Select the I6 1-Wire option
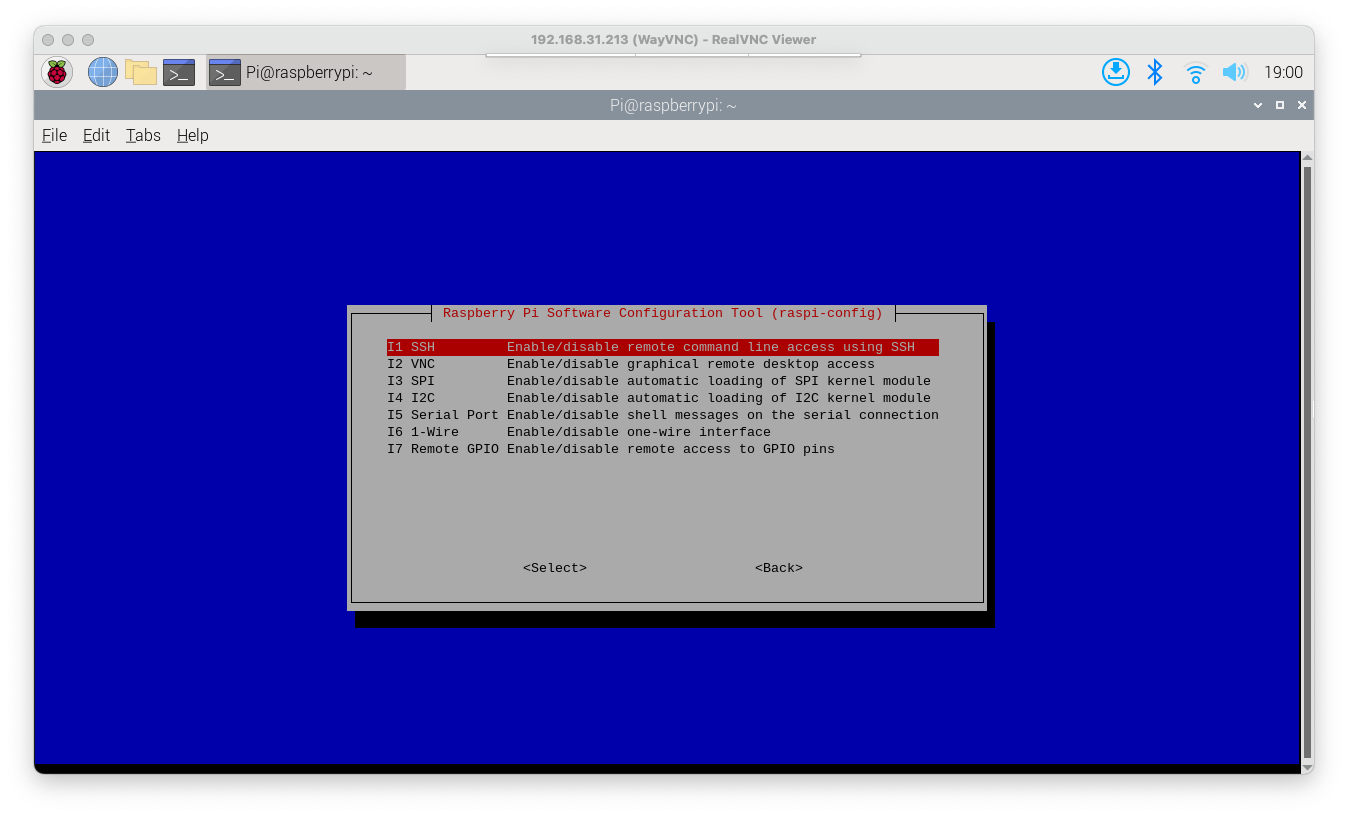This screenshot has height=816, width=1348. tap(663, 432)
